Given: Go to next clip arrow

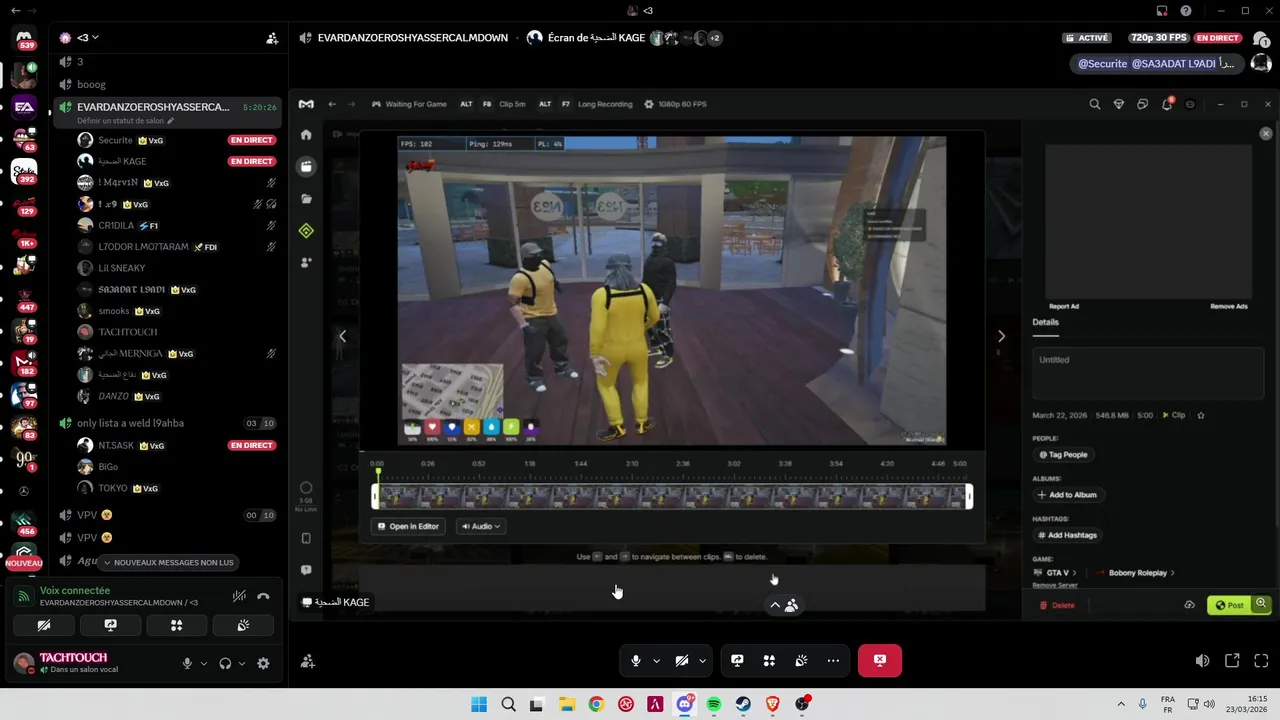Looking at the screenshot, I should 1001,336.
